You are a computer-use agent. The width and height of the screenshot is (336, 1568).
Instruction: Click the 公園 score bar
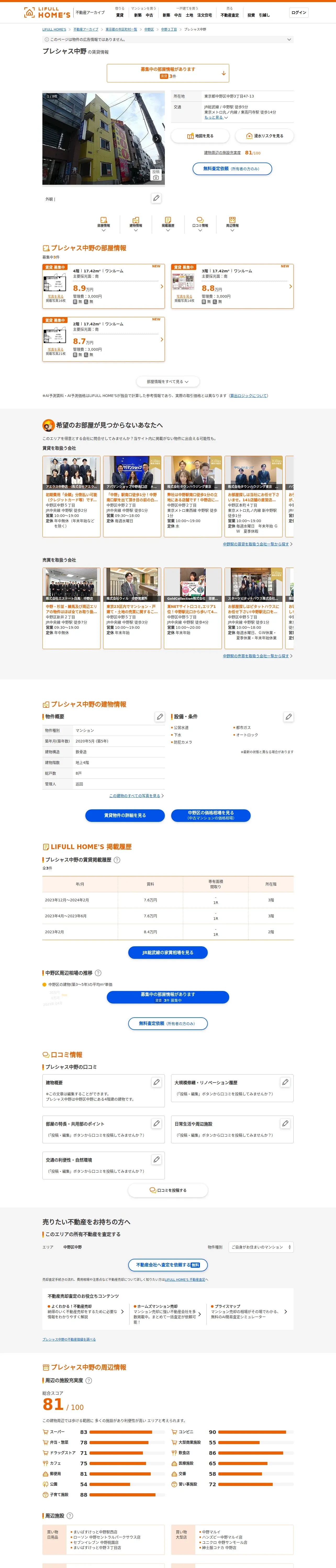(127, 1484)
